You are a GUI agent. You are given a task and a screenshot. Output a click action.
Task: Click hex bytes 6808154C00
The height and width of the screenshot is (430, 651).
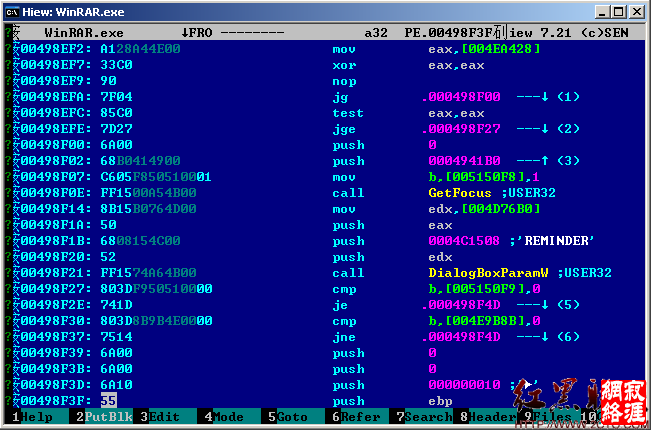[140, 241]
